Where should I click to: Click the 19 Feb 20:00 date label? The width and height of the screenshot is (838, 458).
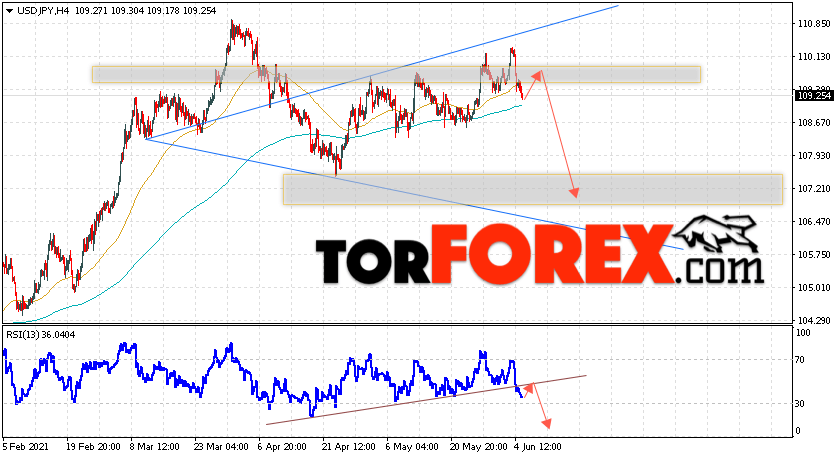(93, 446)
